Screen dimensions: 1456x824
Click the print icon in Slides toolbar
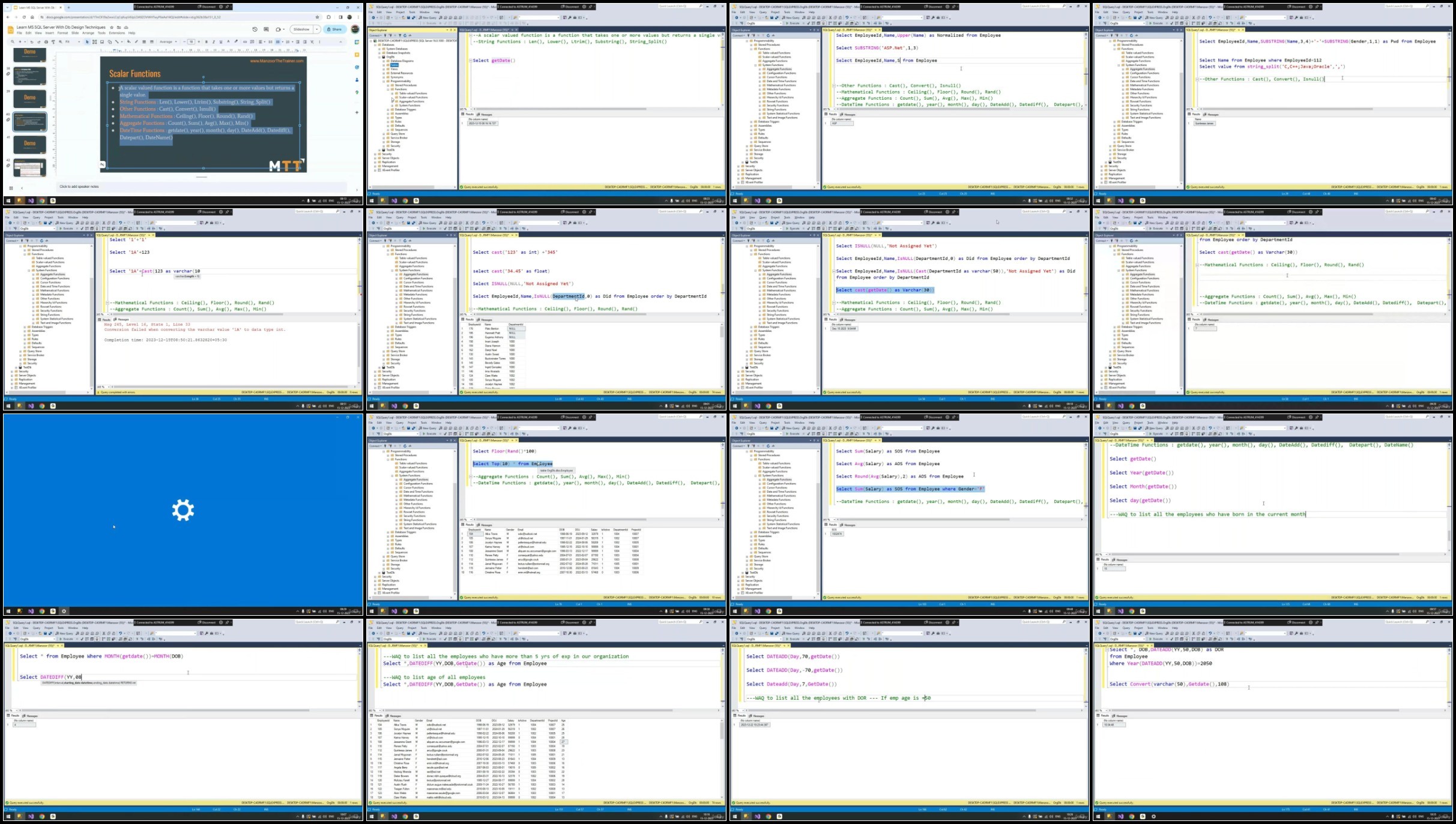point(46,42)
